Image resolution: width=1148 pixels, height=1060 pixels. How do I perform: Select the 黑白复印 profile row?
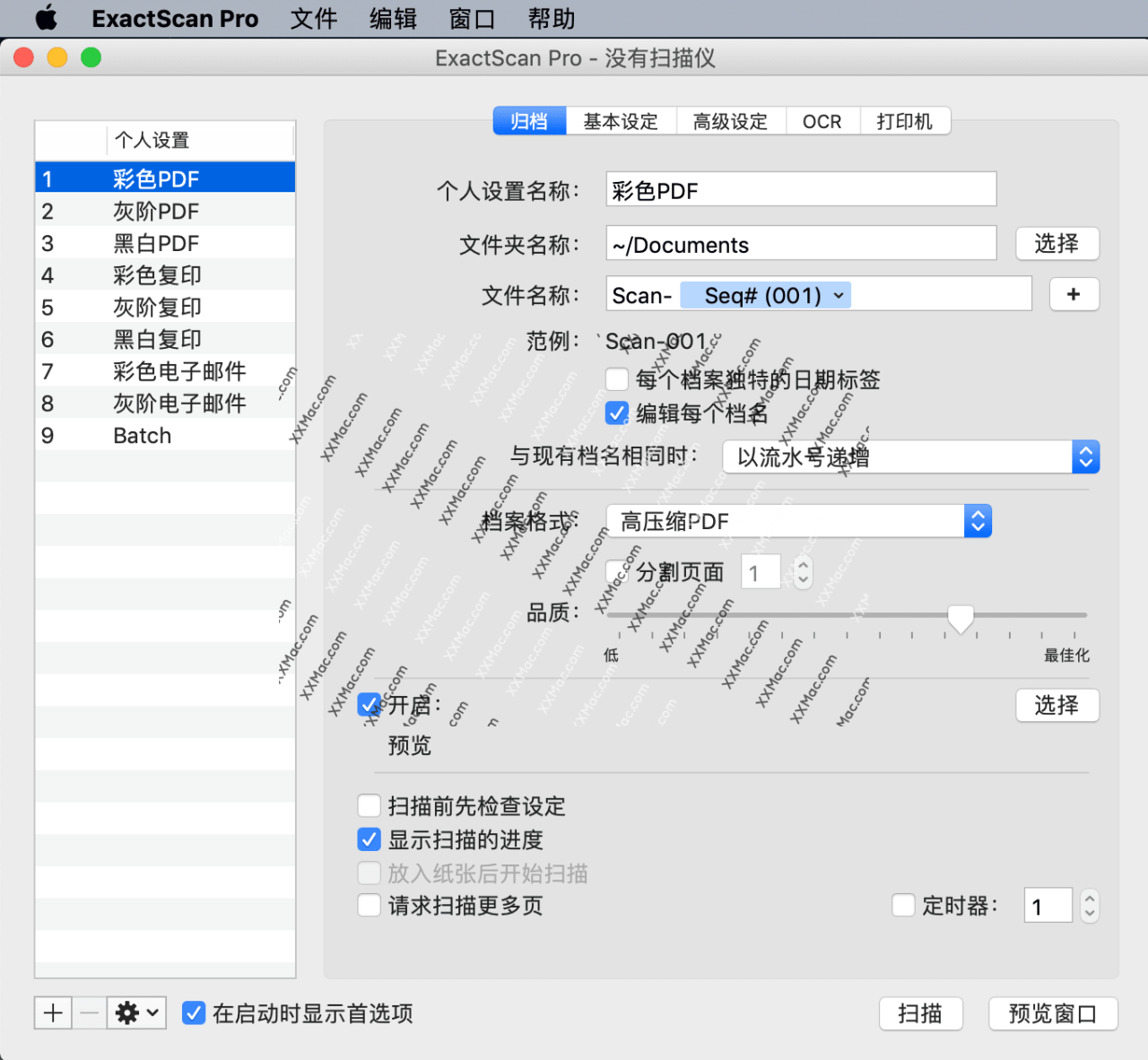click(x=165, y=339)
